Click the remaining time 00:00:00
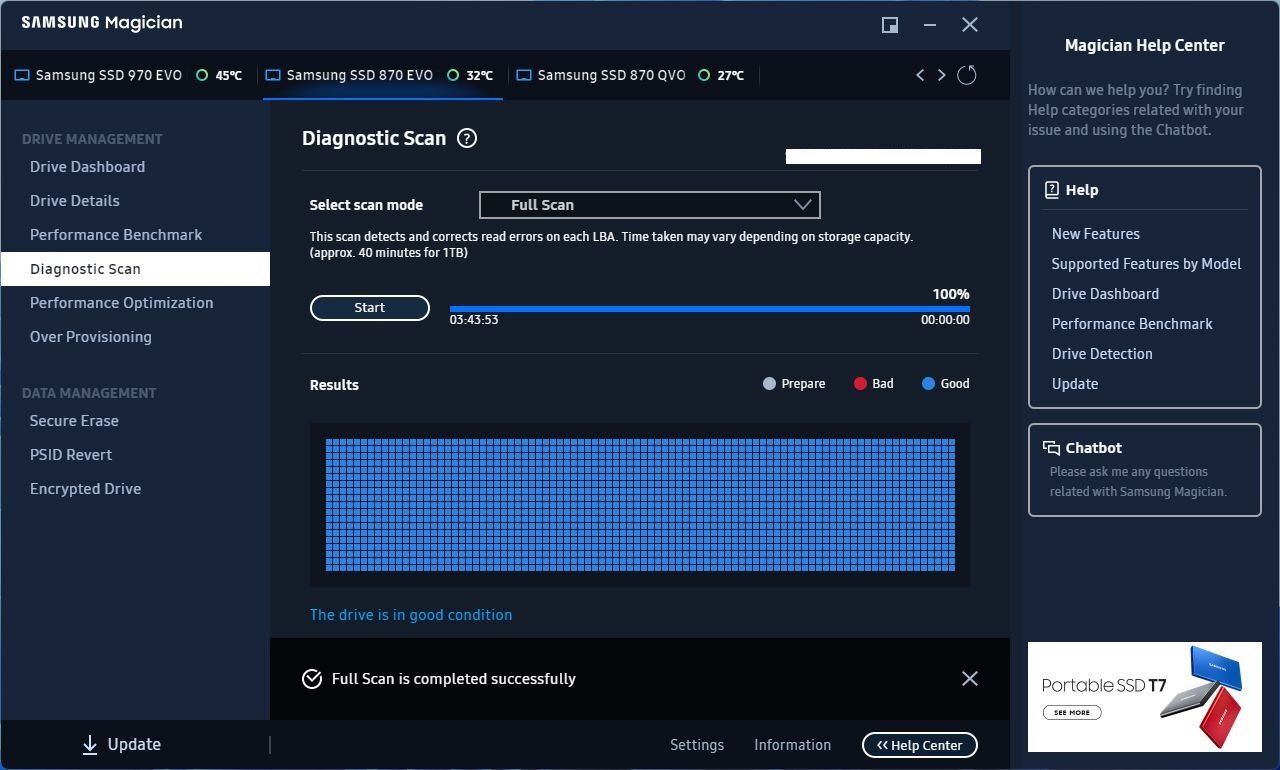The image size is (1280, 770). click(945, 320)
